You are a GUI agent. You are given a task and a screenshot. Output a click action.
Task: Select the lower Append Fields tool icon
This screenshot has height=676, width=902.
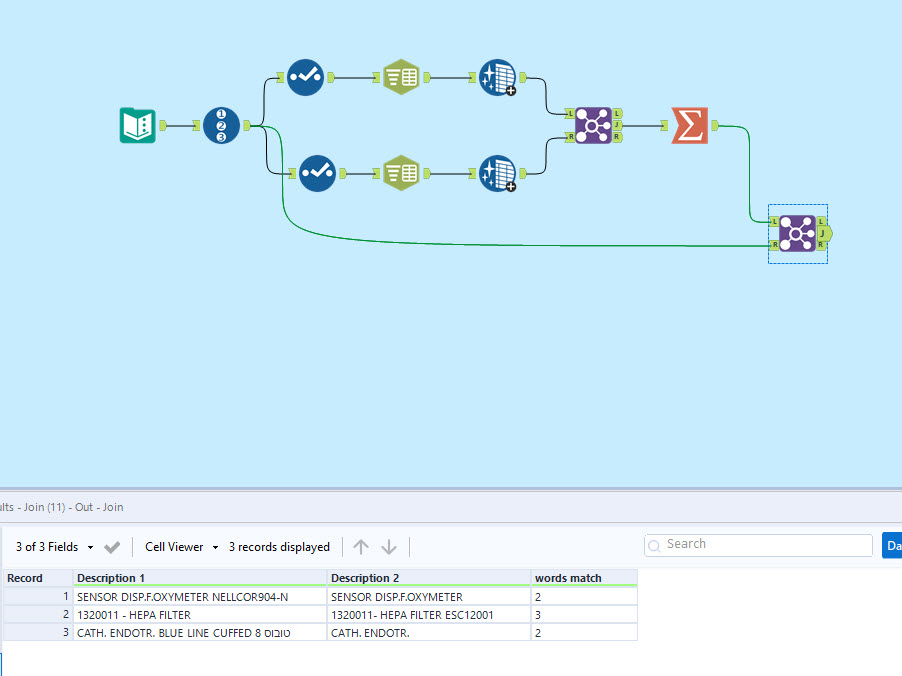499,173
